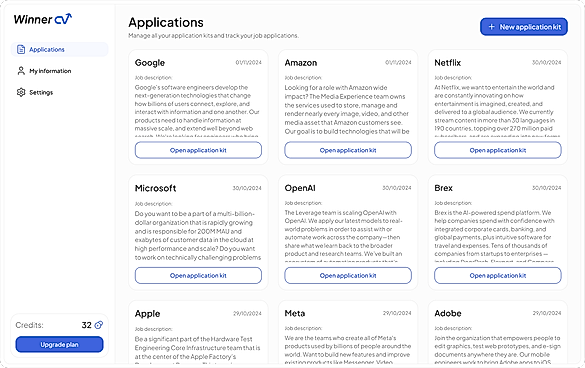Click the Applications page heading
This screenshot has height=368, width=585.
point(166,23)
